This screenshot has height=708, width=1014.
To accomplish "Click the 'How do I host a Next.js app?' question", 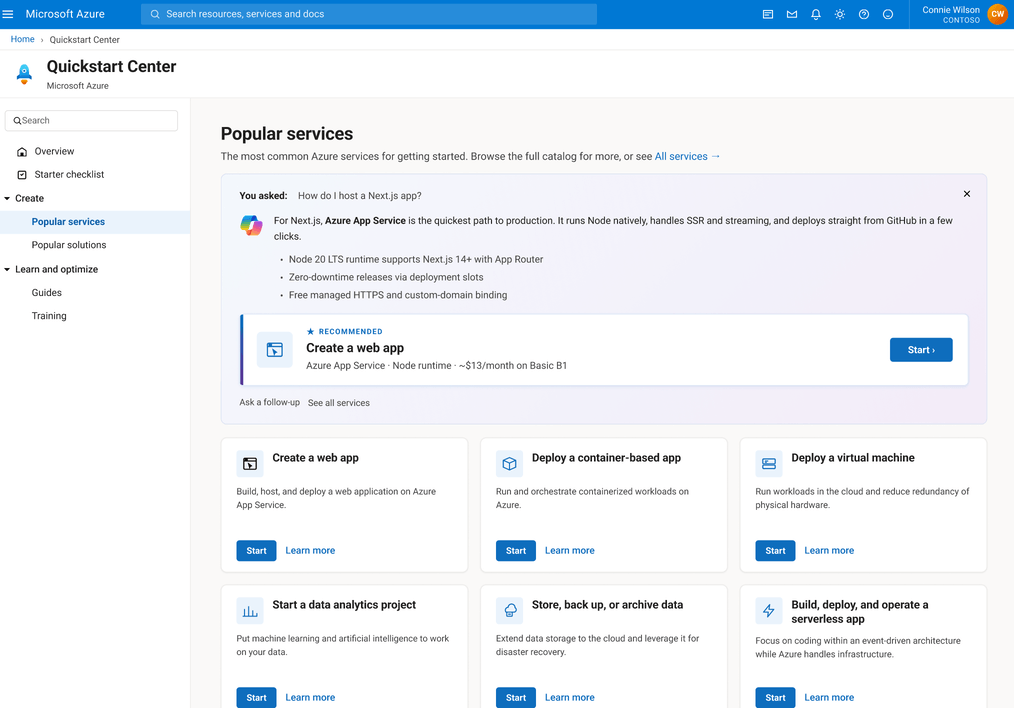I will [x=360, y=196].
